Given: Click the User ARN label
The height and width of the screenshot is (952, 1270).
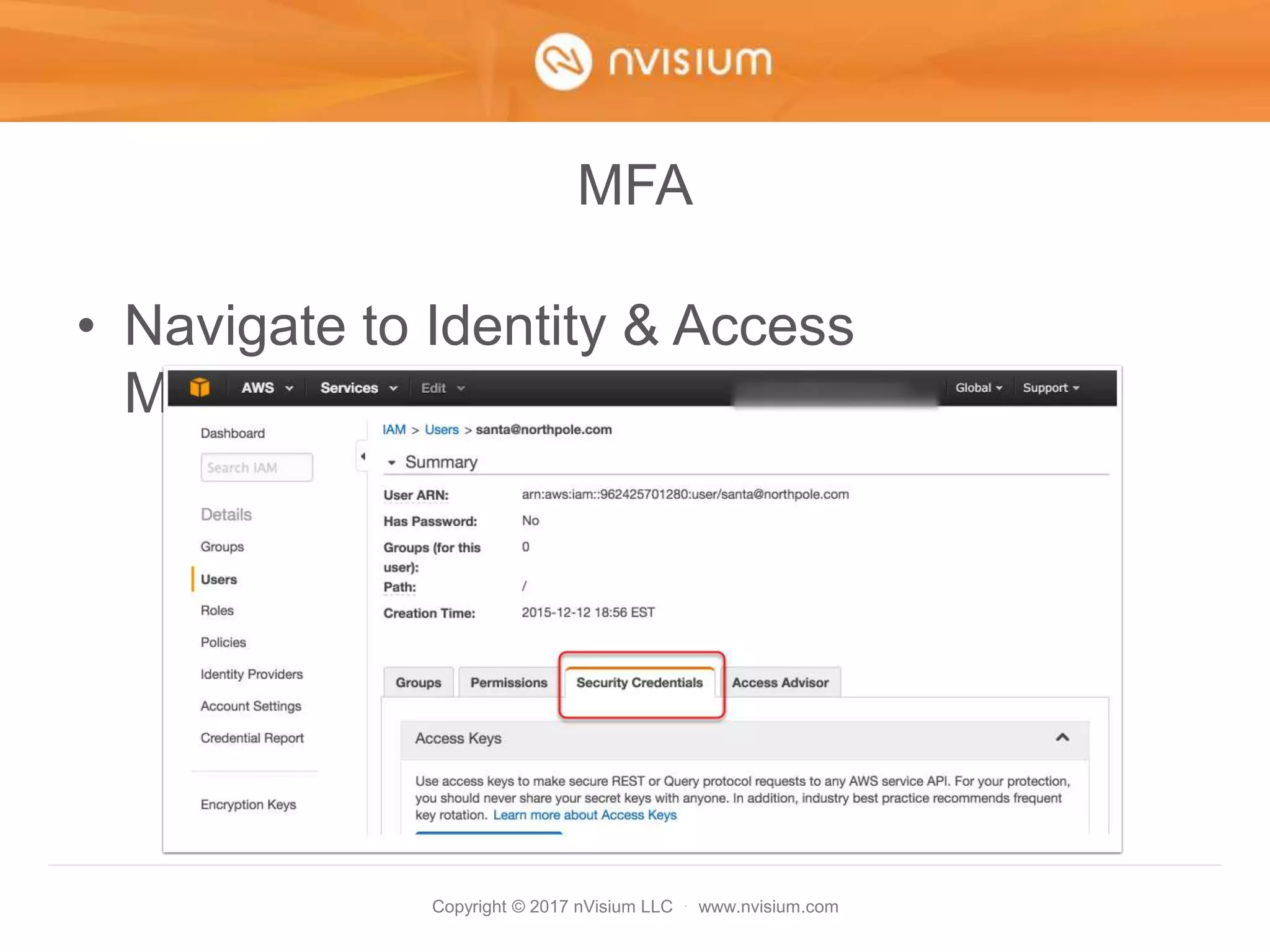Looking at the screenshot, I should pyautogui.click(x=416, y=495).
